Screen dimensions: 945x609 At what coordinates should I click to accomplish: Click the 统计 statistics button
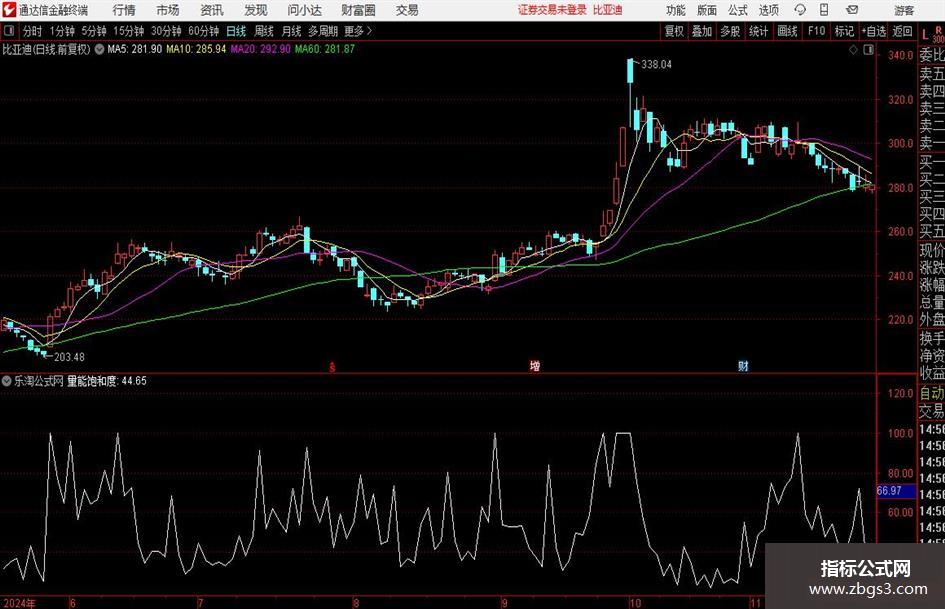click(x=758, y=31)
